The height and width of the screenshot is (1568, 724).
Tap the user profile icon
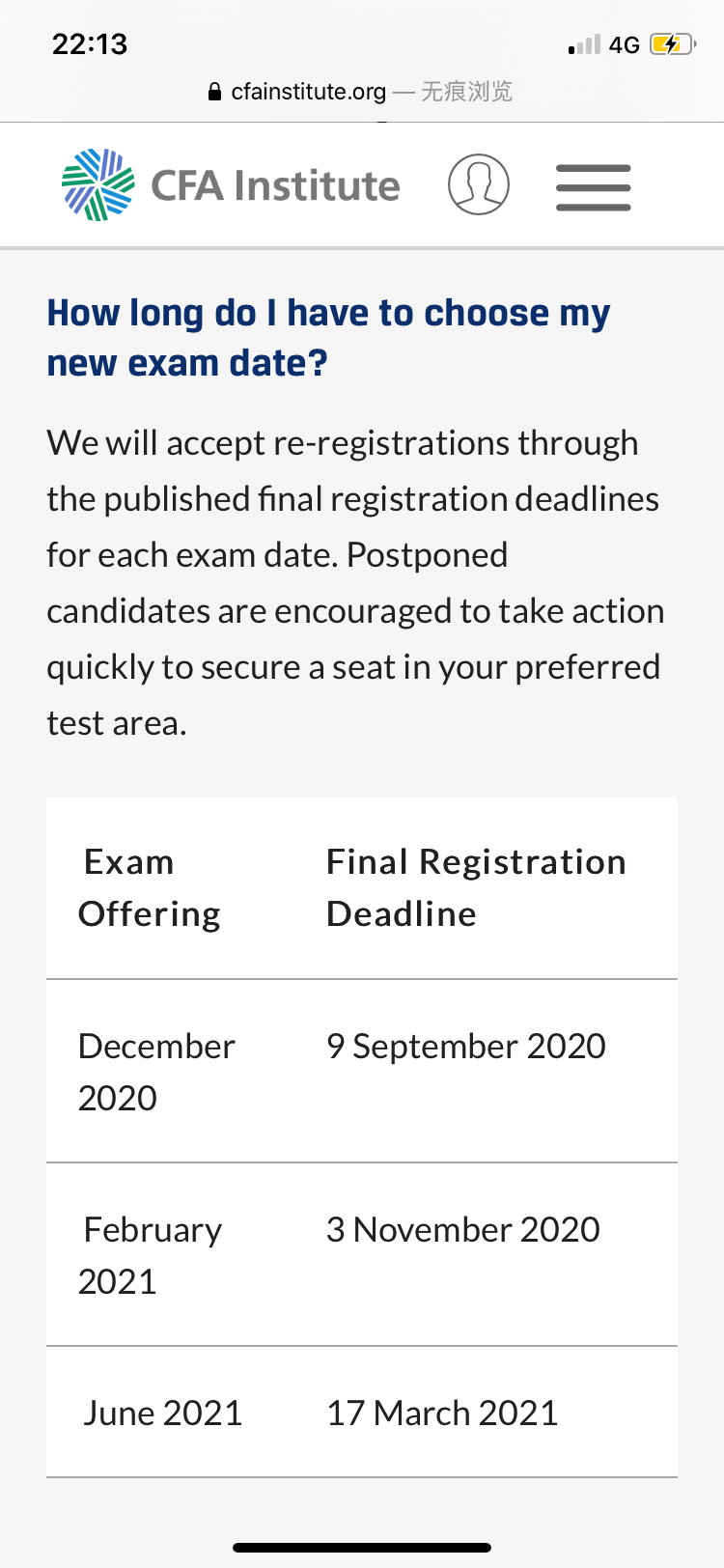[x=479, y=184]
